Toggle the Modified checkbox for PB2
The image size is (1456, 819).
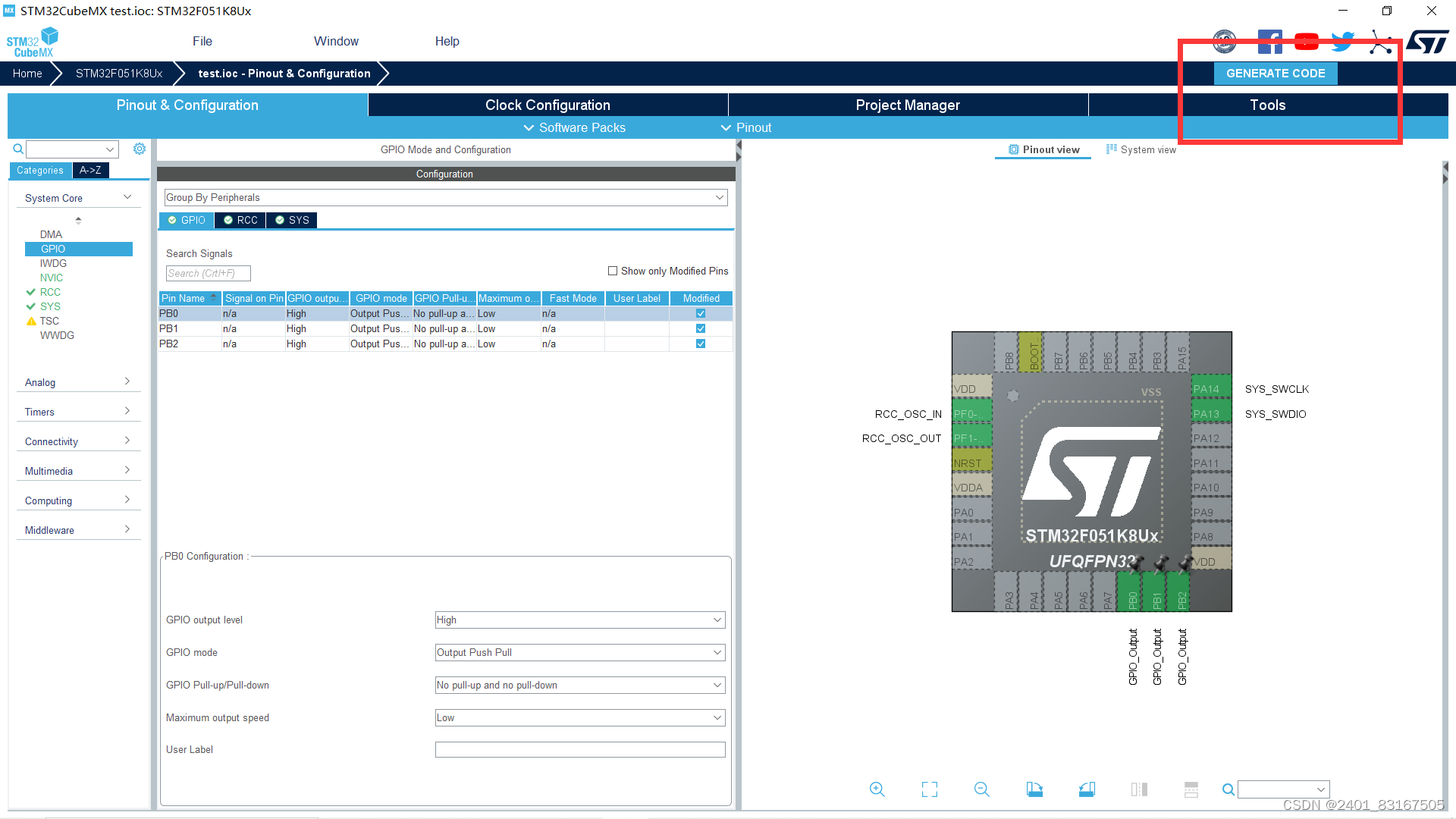701,344
